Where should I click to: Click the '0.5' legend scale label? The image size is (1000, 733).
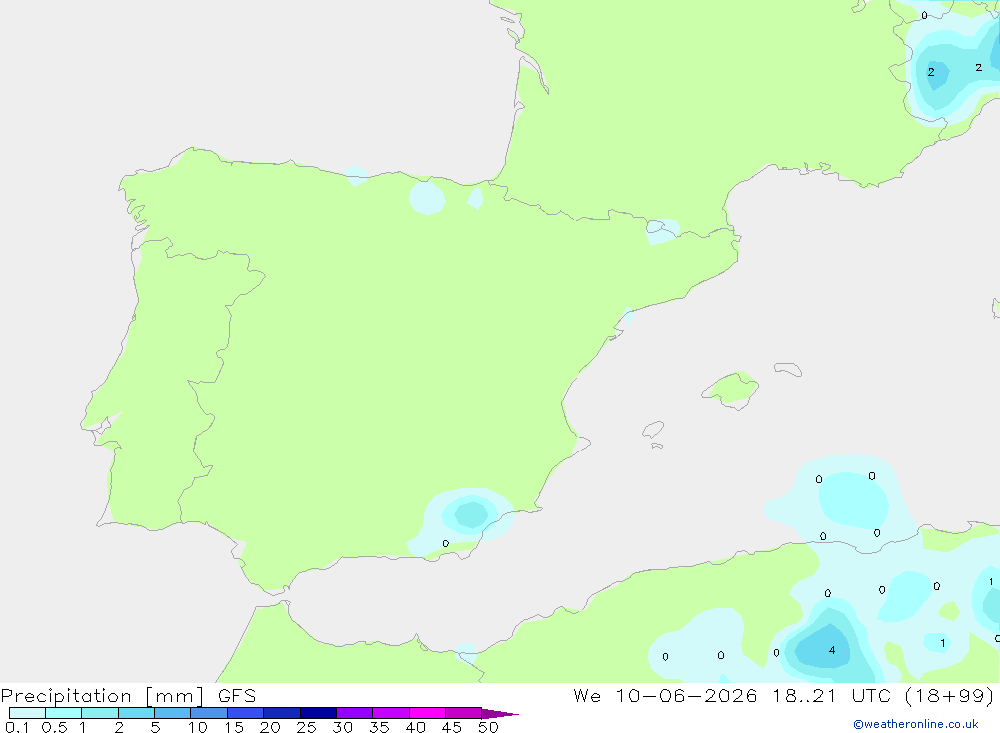click(x=54, y=727)
